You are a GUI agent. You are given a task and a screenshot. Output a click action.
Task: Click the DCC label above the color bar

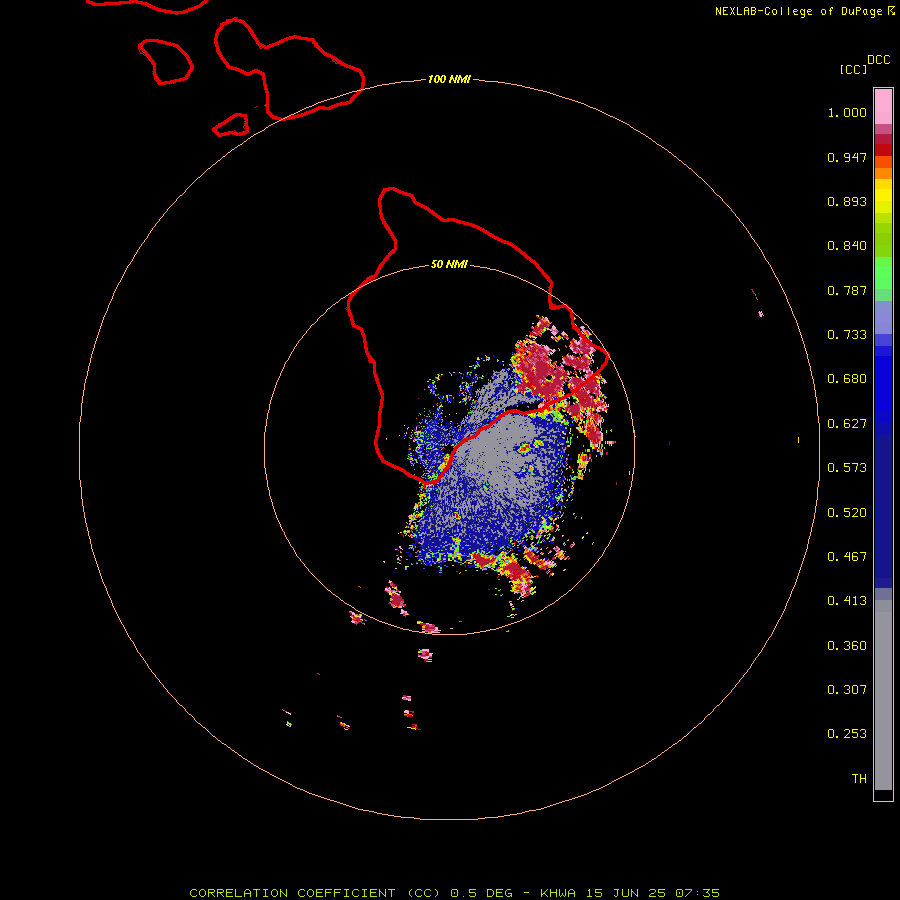tap(879, 60)
